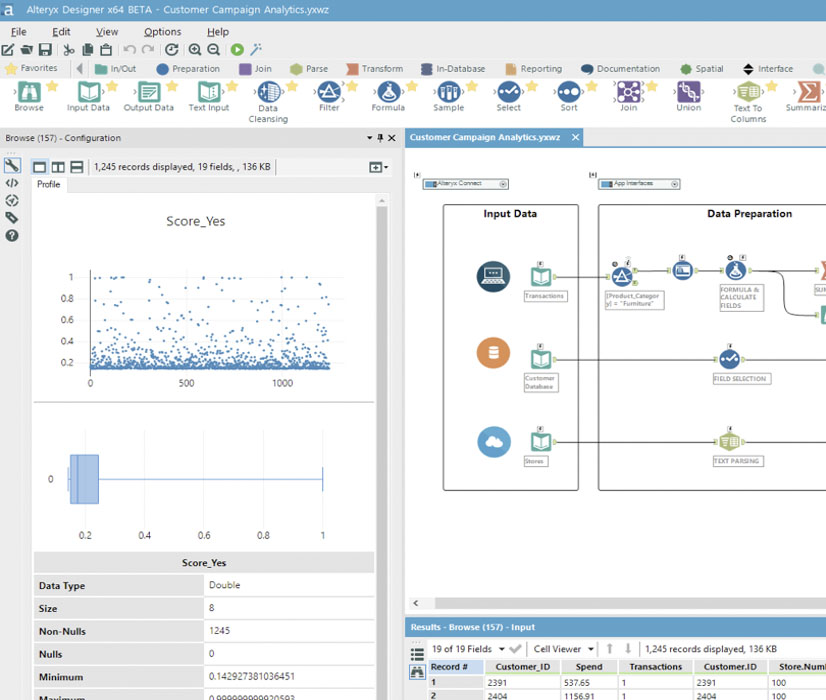Screen dimensions: 826x700
Task: Switch to Reporting tool category
Action: pyautogui.click(x=534, y=69)
